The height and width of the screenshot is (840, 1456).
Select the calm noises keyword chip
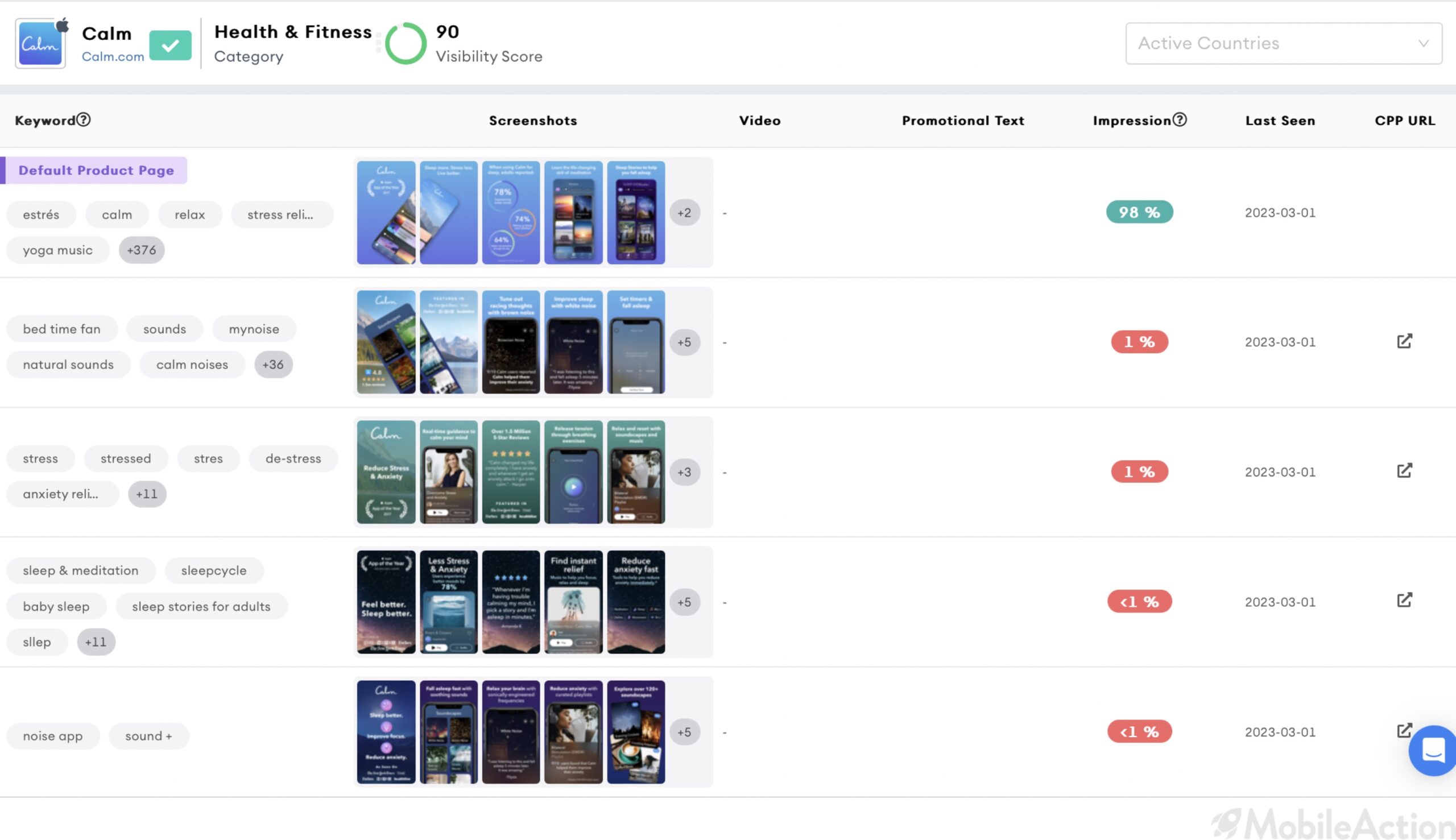[x=192, y=365]
